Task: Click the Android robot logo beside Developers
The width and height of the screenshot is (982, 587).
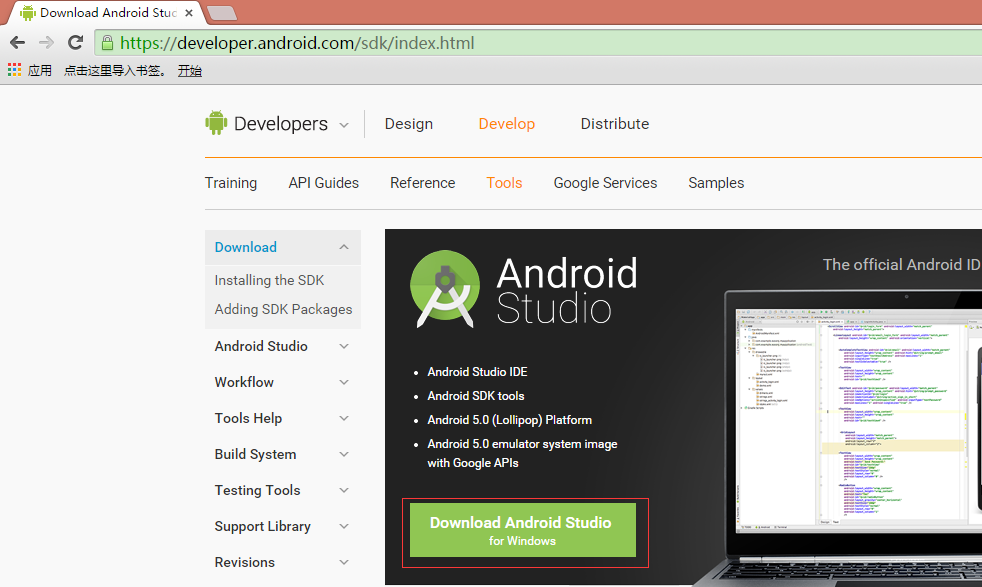Action: [x=216, y=123]
